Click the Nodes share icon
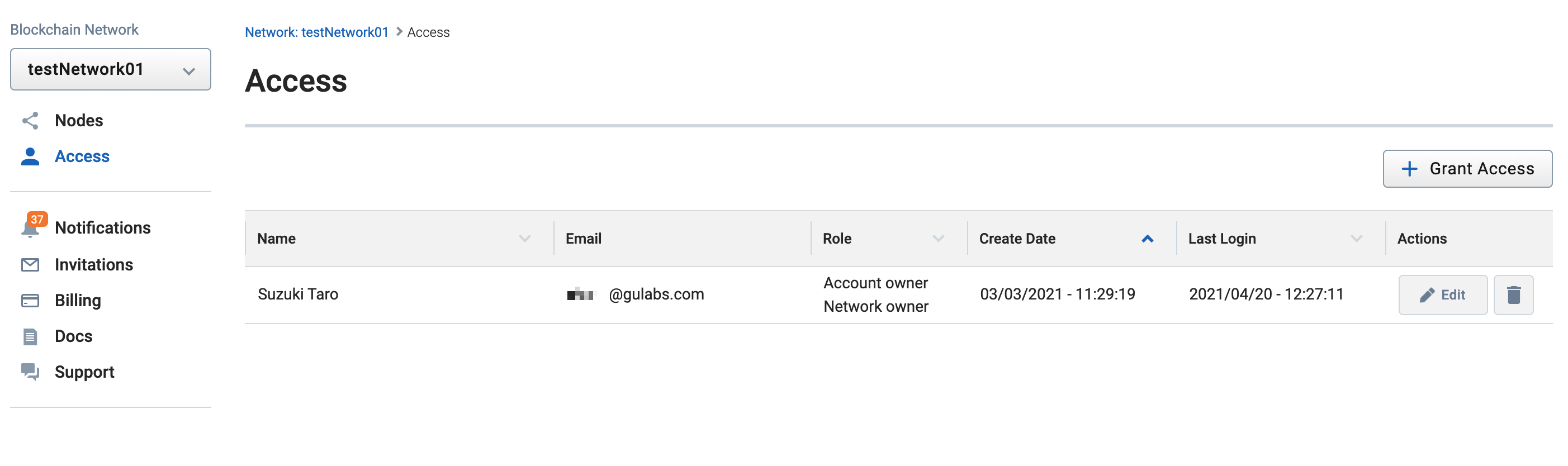Screen dimensions: 1568x466 (30, 121)
